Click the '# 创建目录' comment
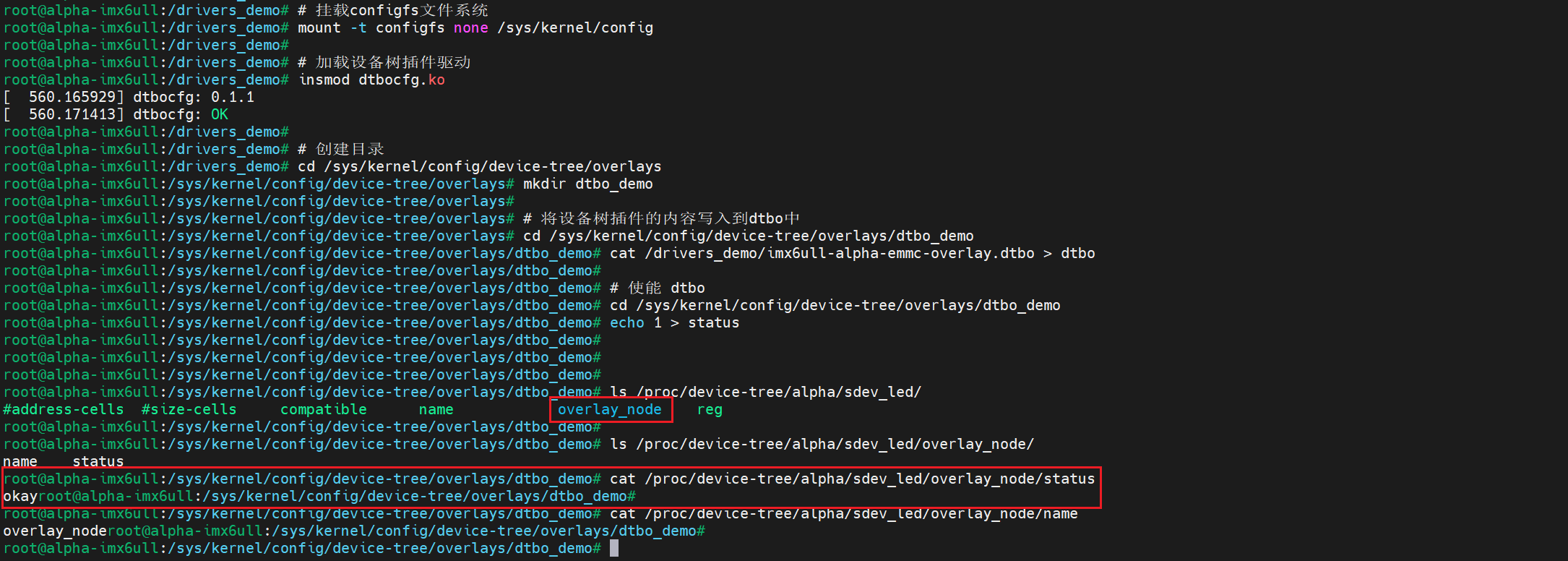This screenshot has width=1568, height=561. (x=340, y=150)
